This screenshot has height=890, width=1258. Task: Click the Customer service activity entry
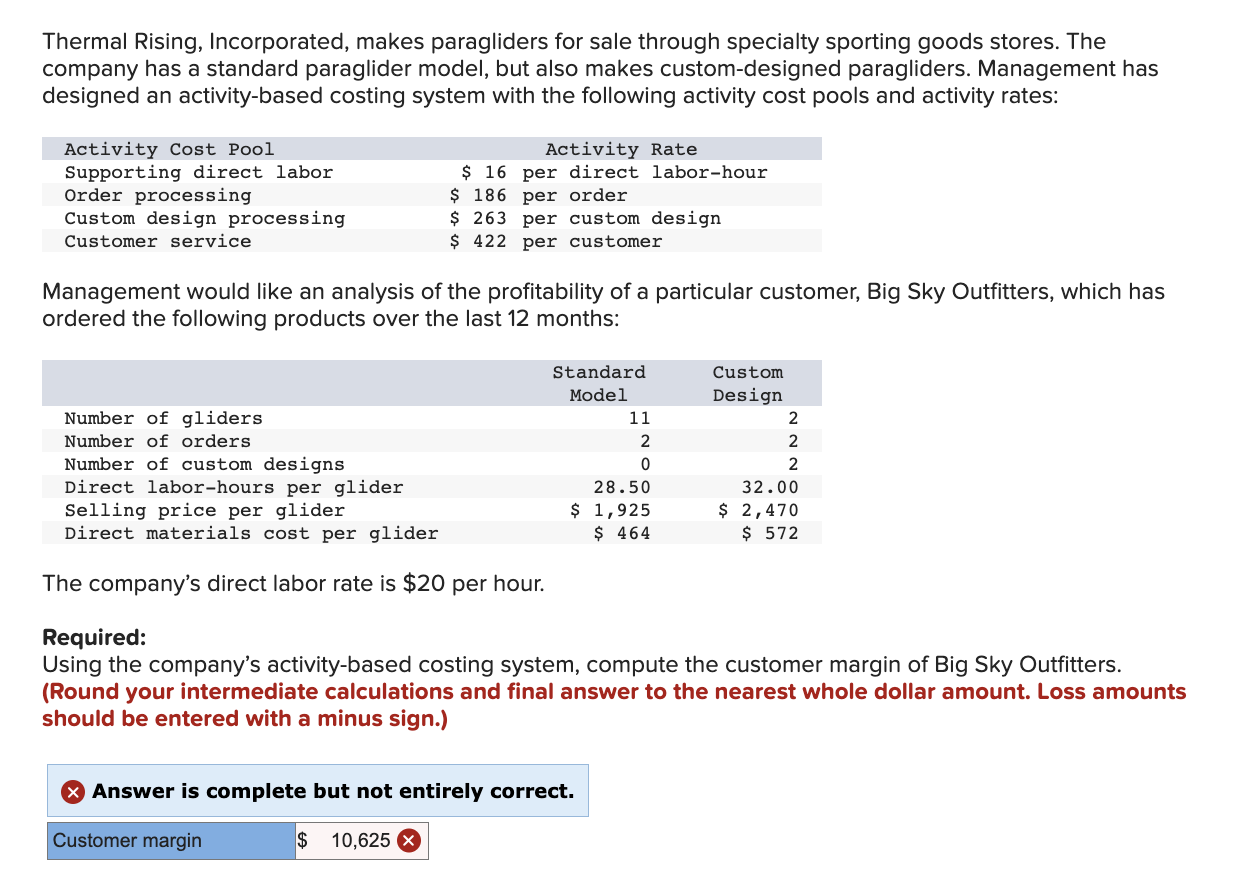[x=159, y=241]
